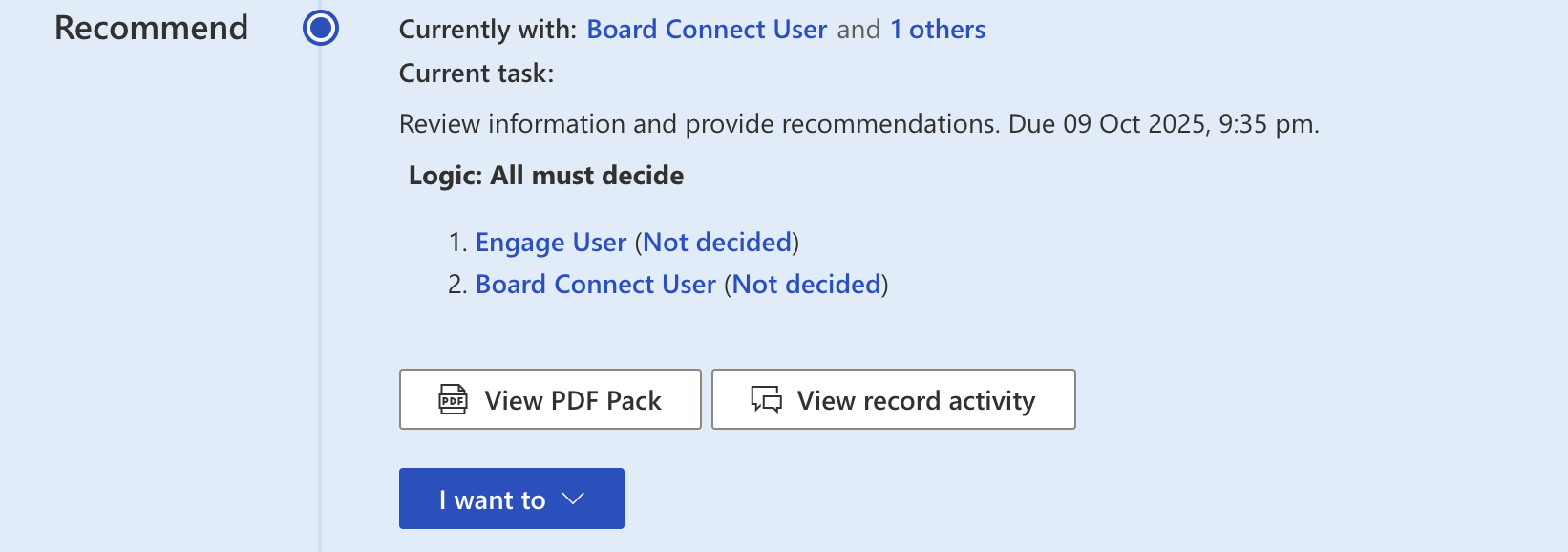Show the "1 others" assignees link
The image size is (1568, 552).
click(x=937, y=30)
